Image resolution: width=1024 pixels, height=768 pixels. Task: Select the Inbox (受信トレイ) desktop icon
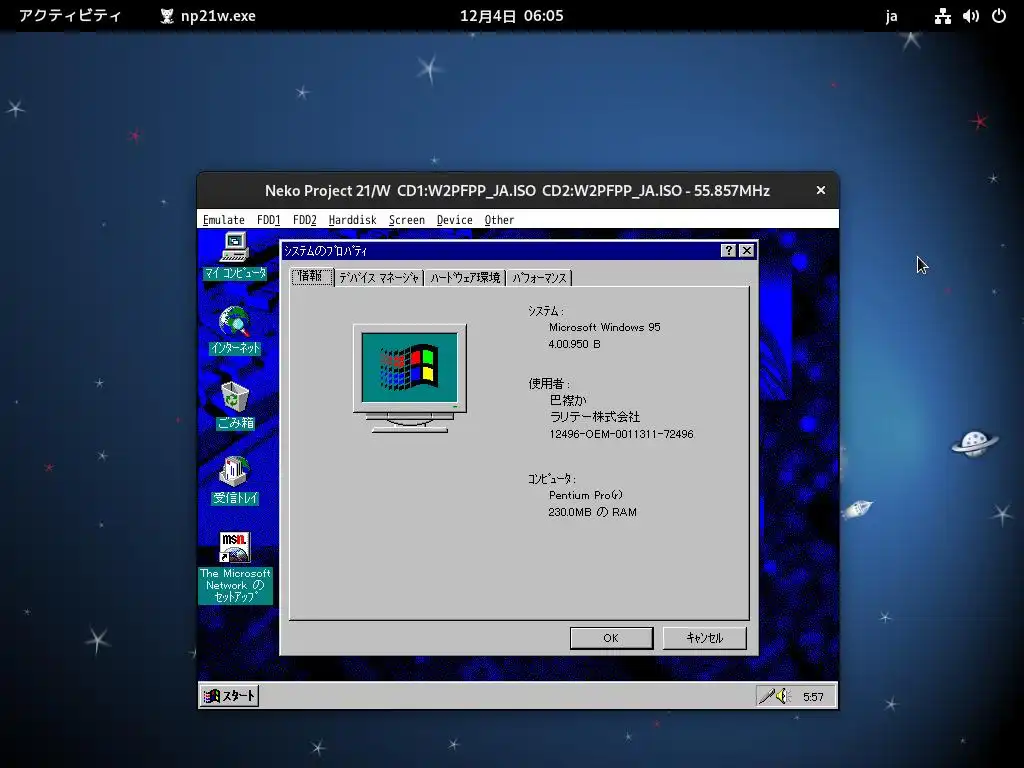pyautogui.click(x=234, y=481)
